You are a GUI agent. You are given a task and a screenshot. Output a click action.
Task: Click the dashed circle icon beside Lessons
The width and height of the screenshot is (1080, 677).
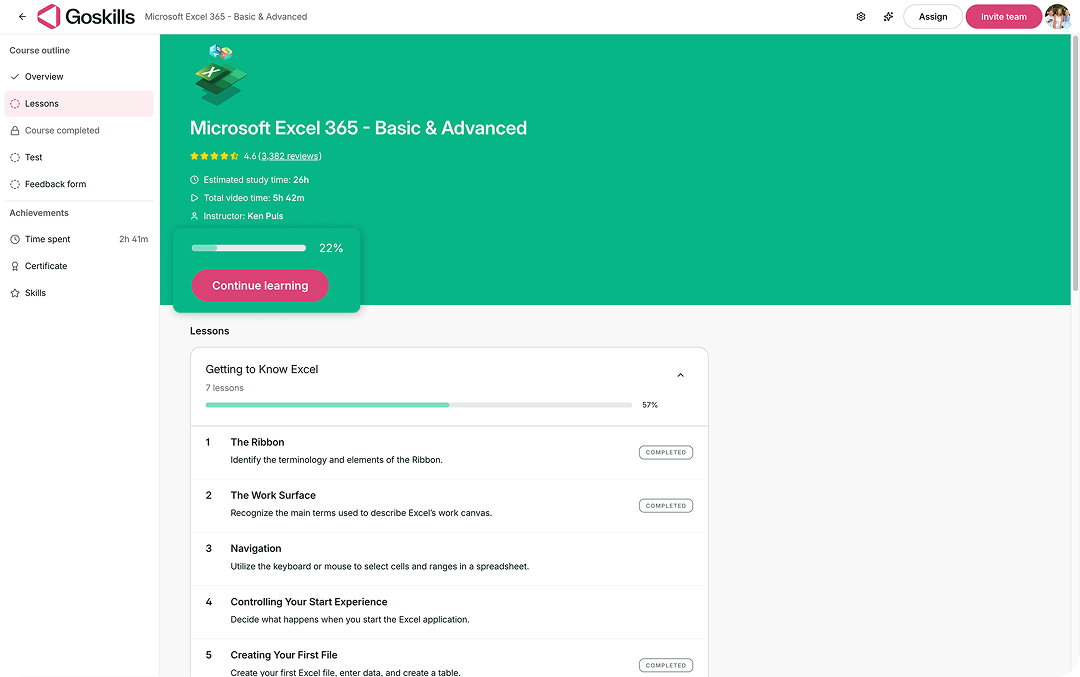(14, 103)
